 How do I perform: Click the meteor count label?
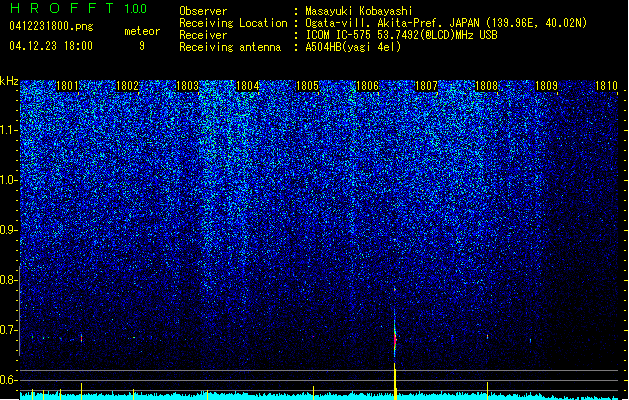142,31
